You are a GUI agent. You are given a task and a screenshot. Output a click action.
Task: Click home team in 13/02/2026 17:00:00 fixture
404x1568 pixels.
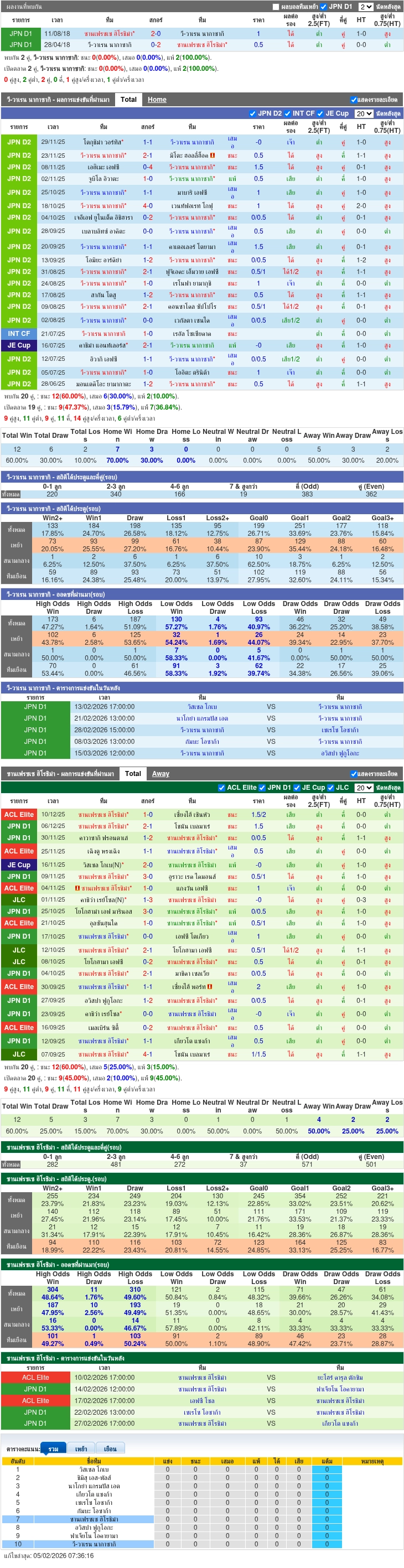(202, 707)
